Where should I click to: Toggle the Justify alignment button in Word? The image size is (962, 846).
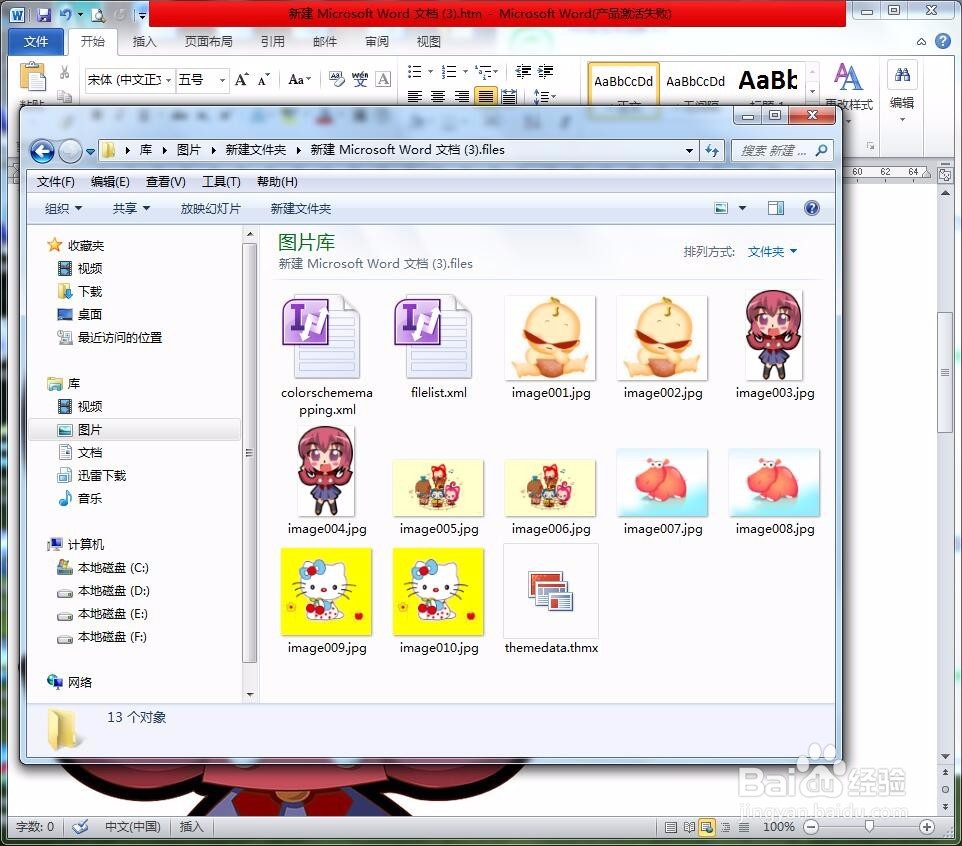(485, 96)
